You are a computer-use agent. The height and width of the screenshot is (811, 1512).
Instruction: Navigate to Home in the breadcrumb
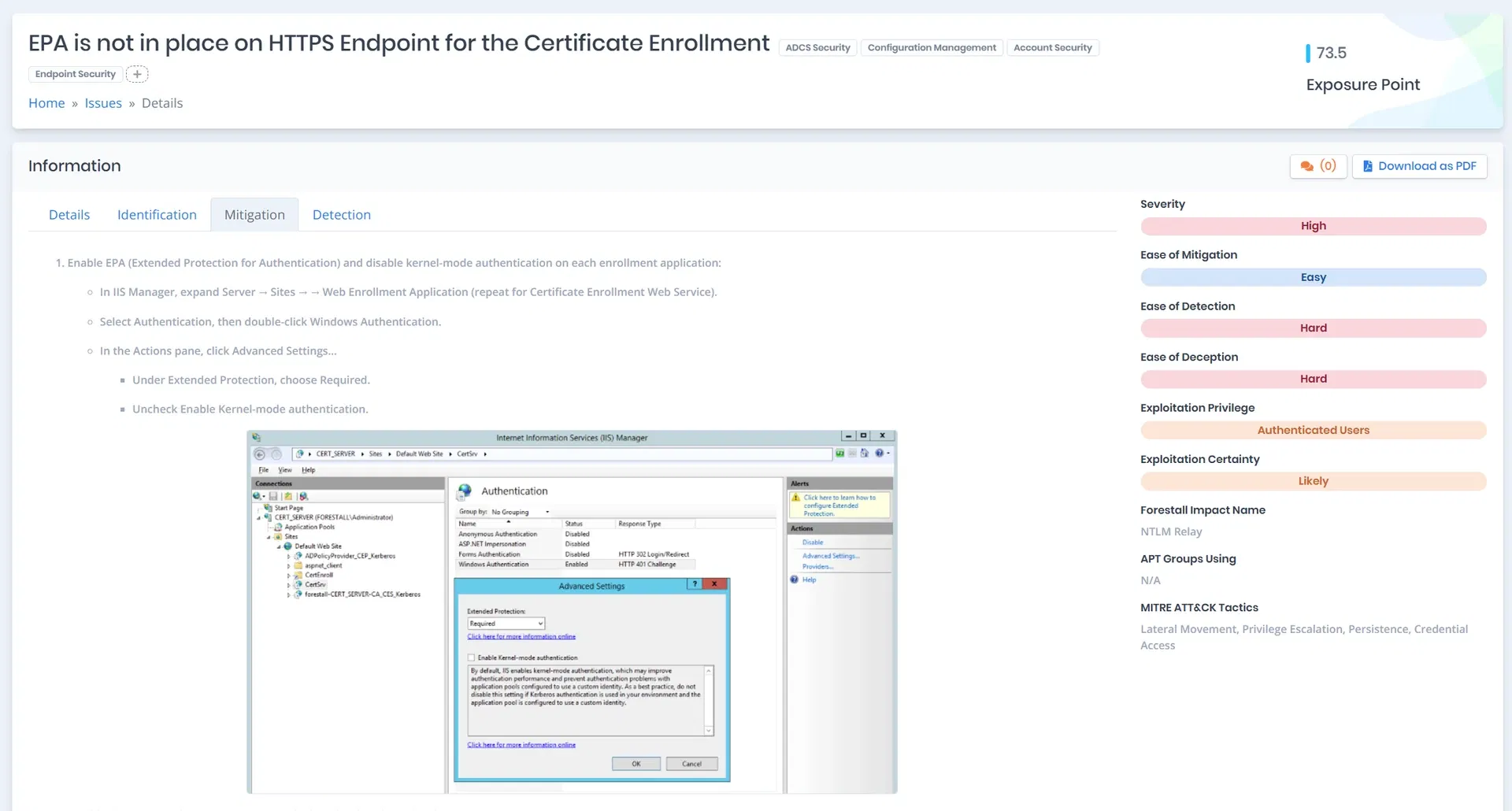coord(46,103)
